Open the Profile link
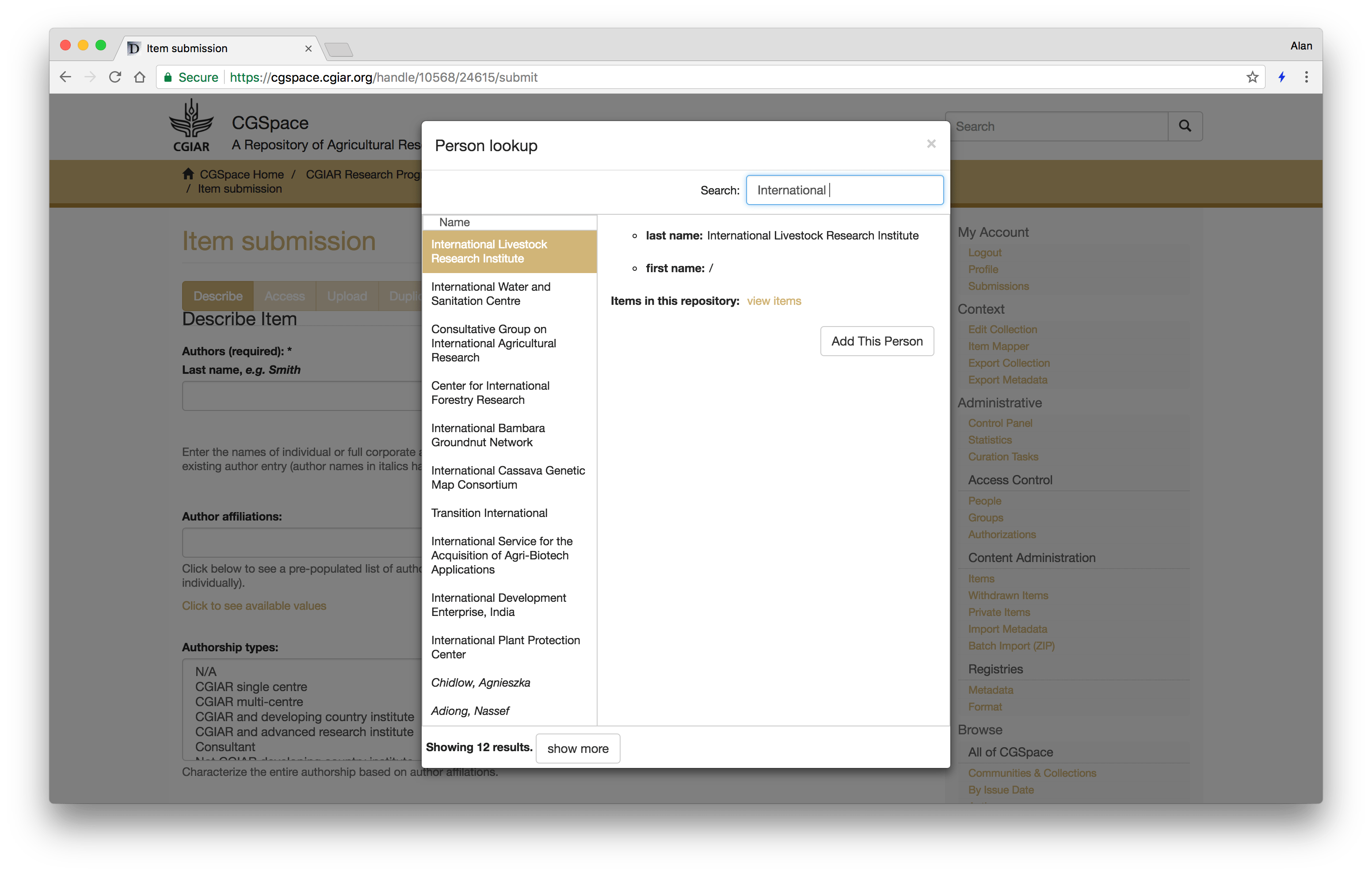 click(983, 269)
